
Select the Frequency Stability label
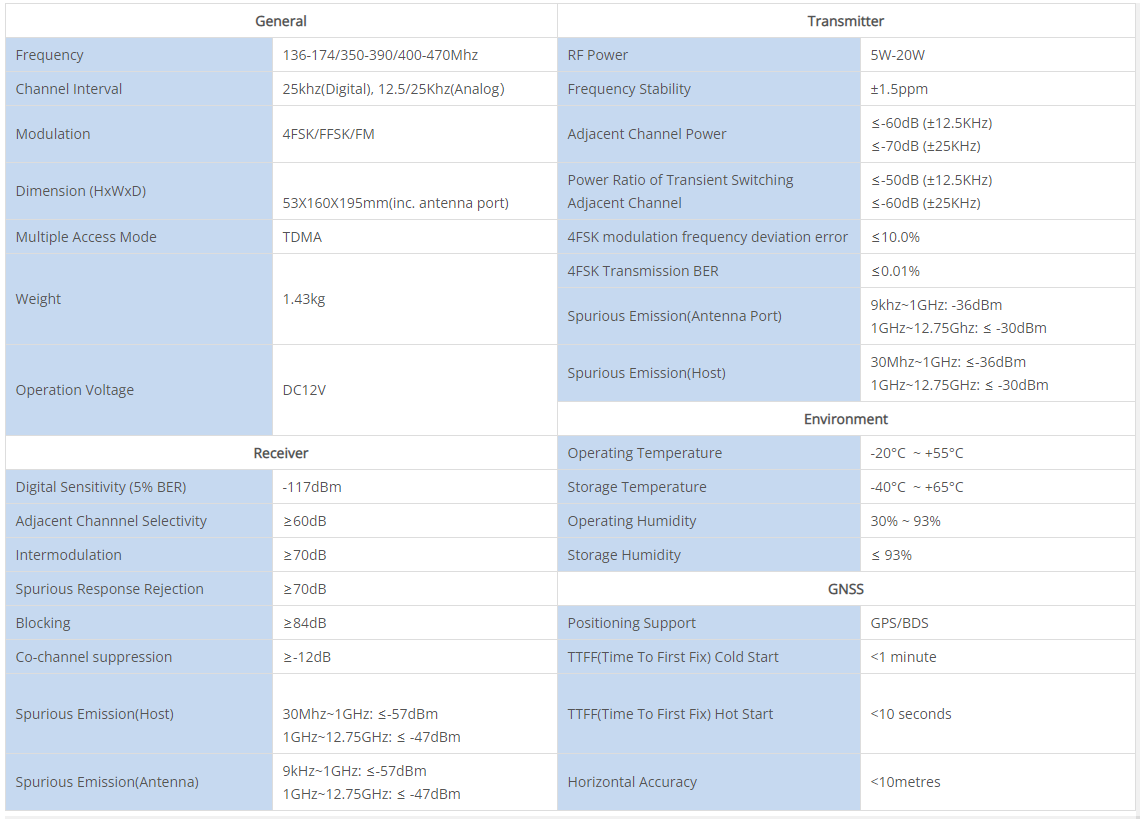coord(629,89)
